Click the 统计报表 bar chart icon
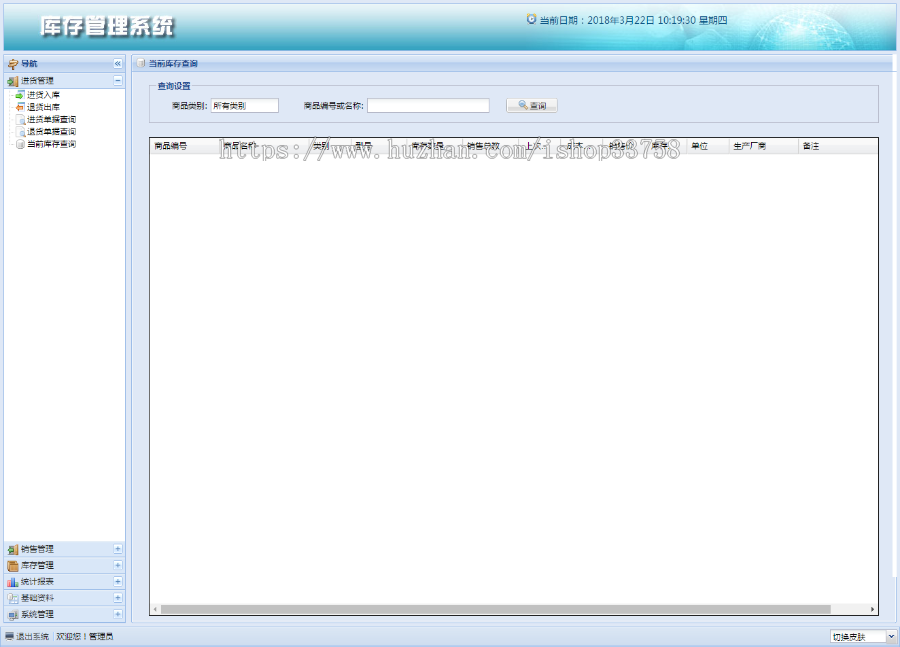This screenshot has width=900, height=647. pyautogui.click(x=12, y=582)
